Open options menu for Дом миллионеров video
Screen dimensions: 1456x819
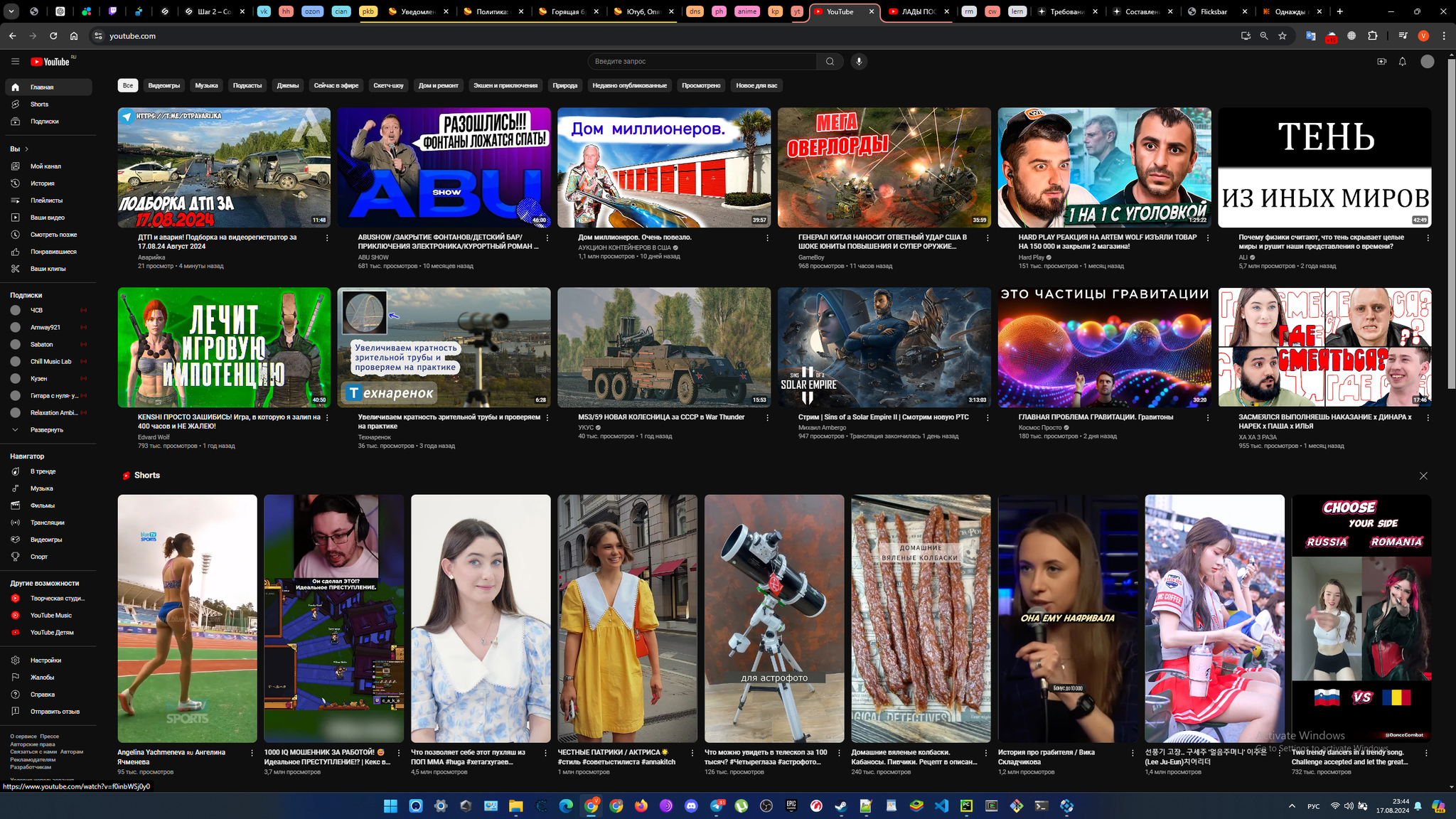point(767,238)
